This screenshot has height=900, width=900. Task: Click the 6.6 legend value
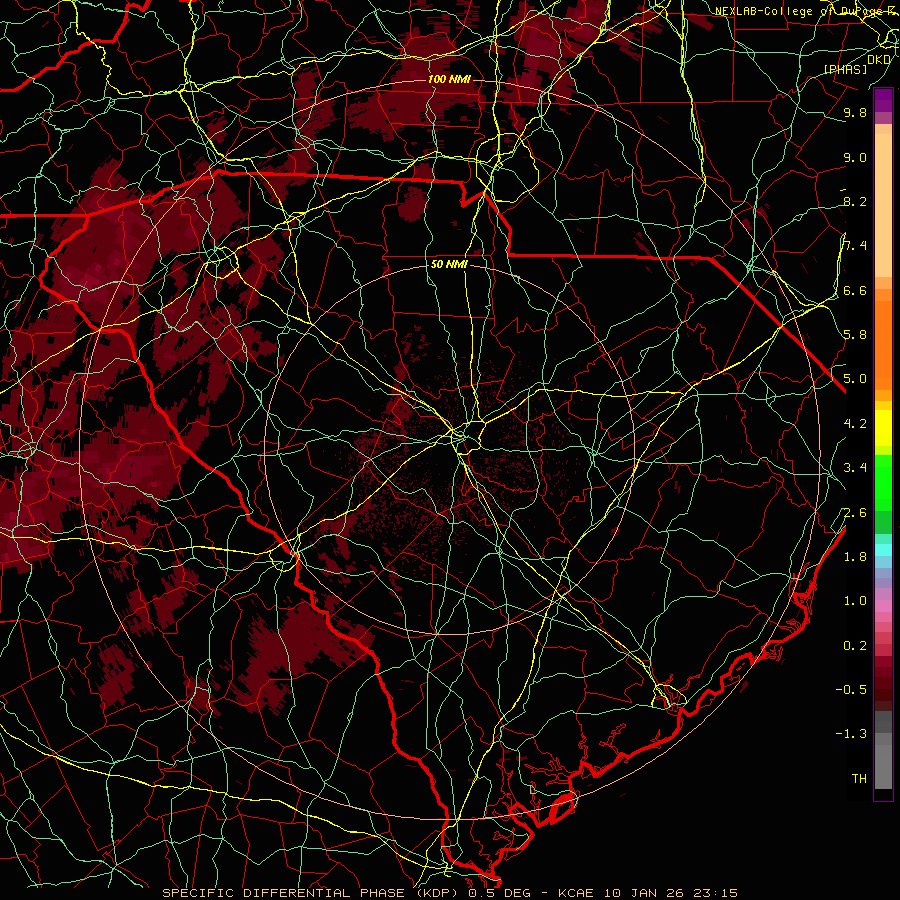click(855, 290)
